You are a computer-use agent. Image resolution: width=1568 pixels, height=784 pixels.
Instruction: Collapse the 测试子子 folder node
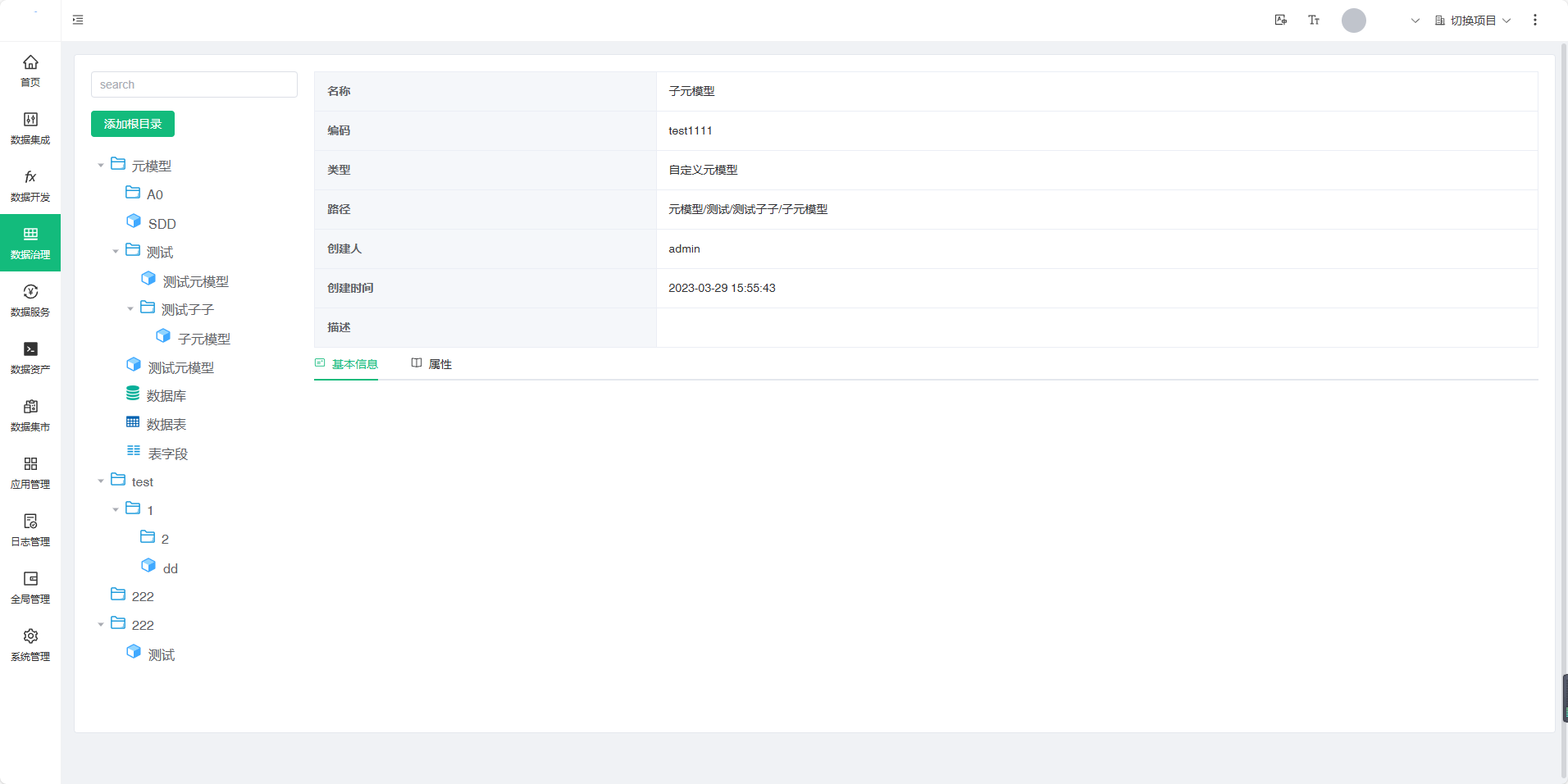point(130,309)
